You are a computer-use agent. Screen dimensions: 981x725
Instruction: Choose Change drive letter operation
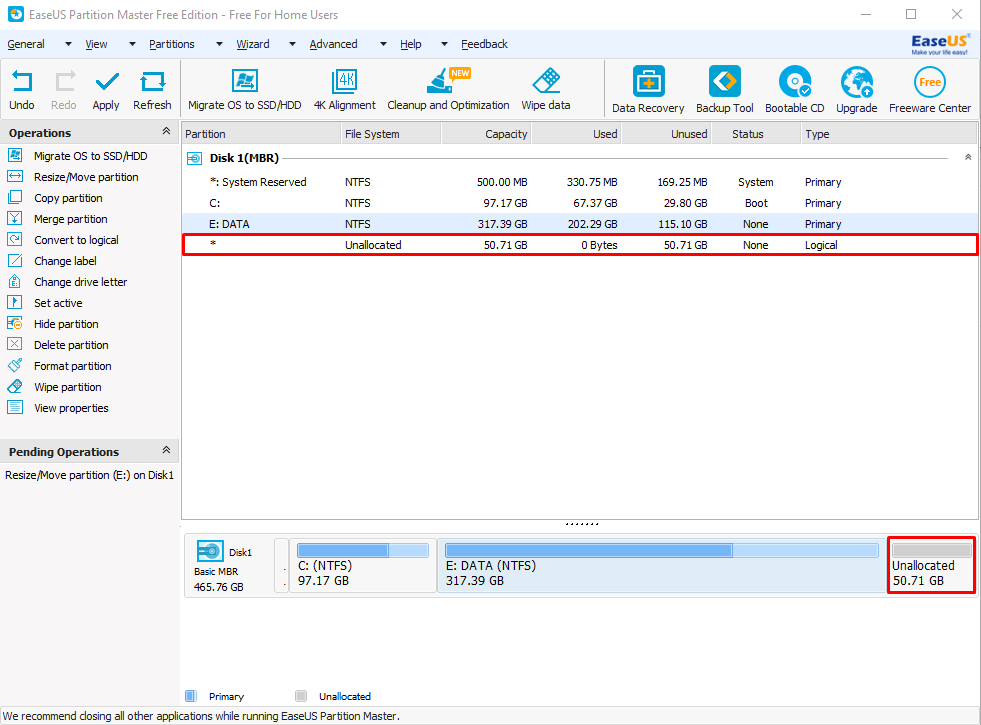80,282
